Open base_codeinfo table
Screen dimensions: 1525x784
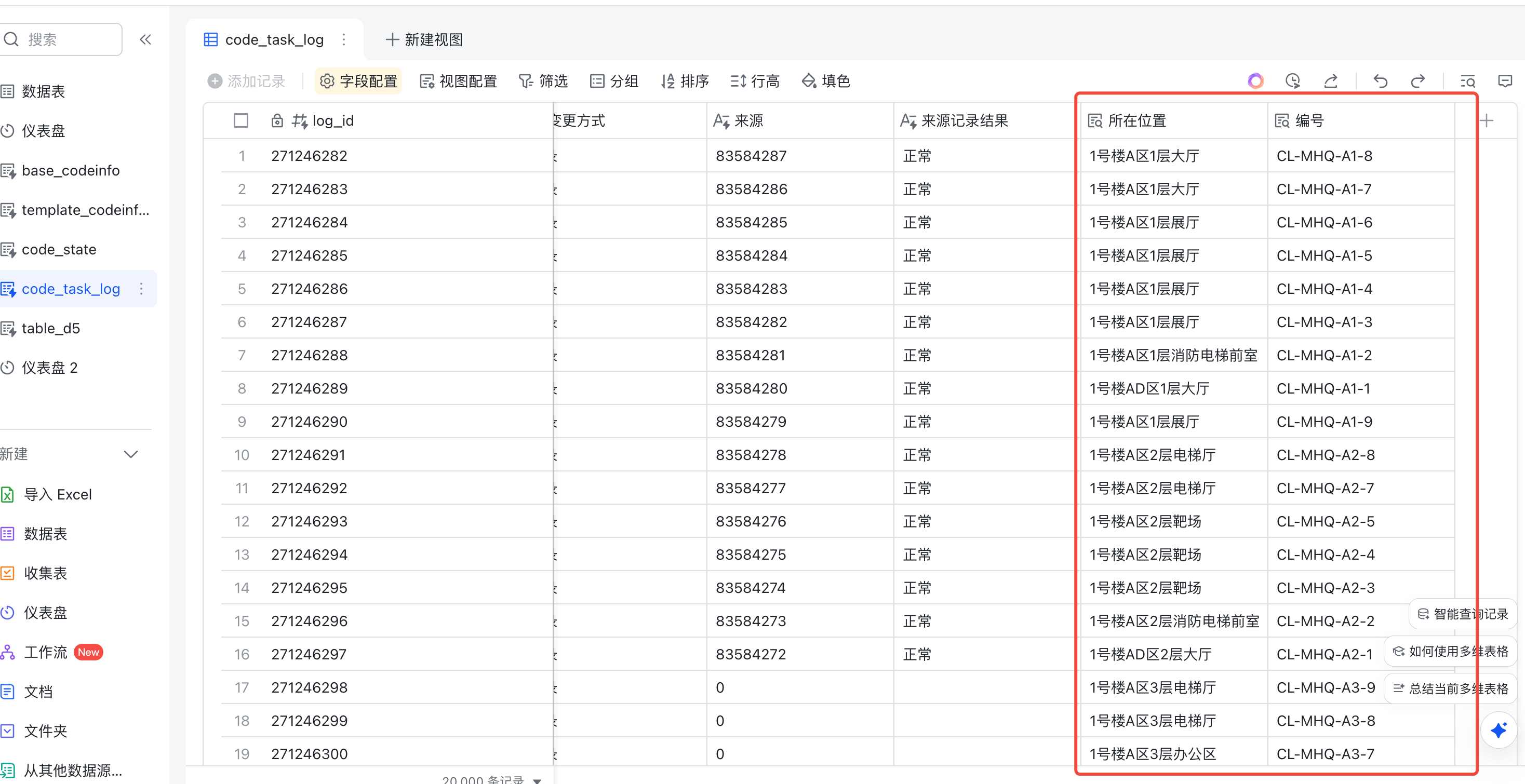[x=71, y=170]
